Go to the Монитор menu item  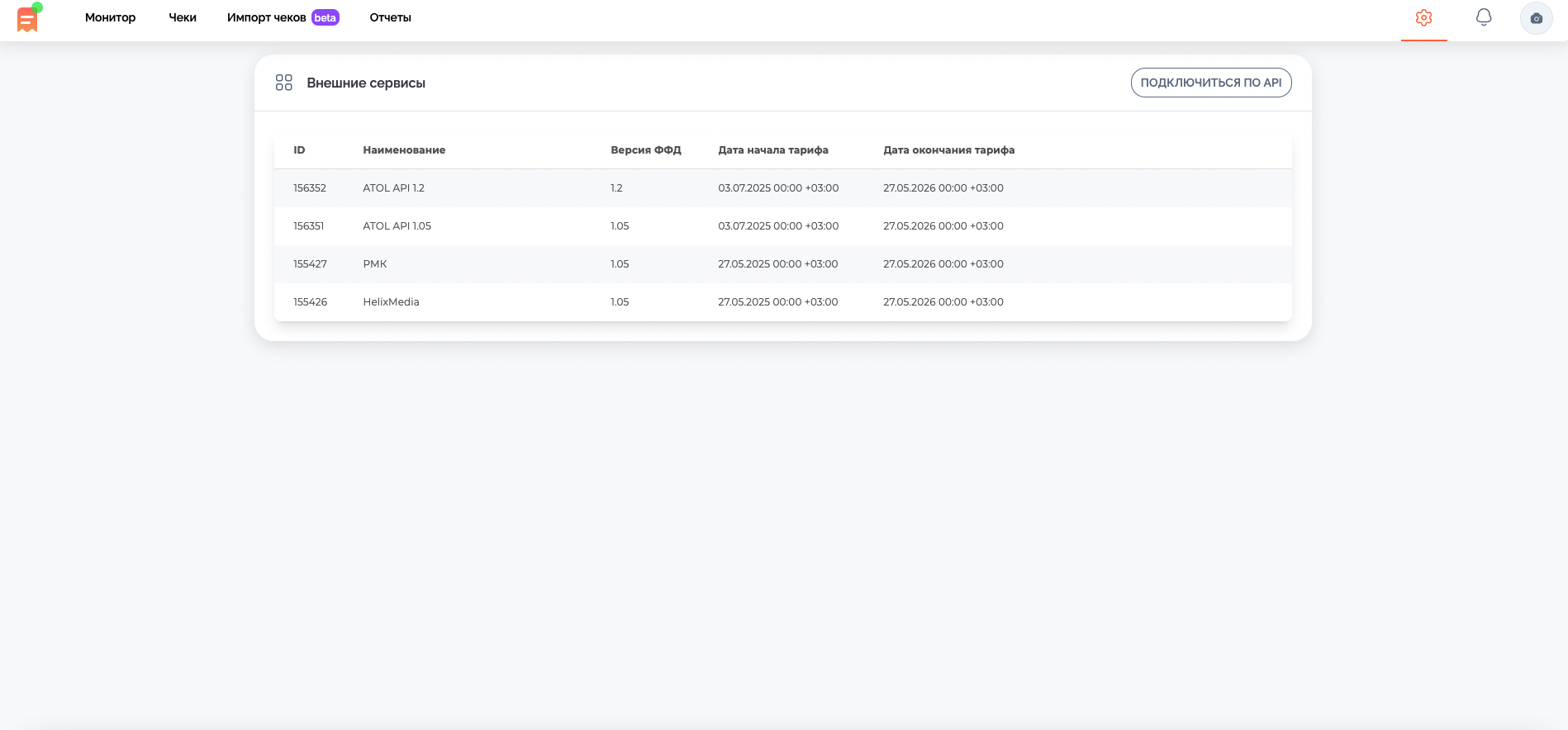110,18
